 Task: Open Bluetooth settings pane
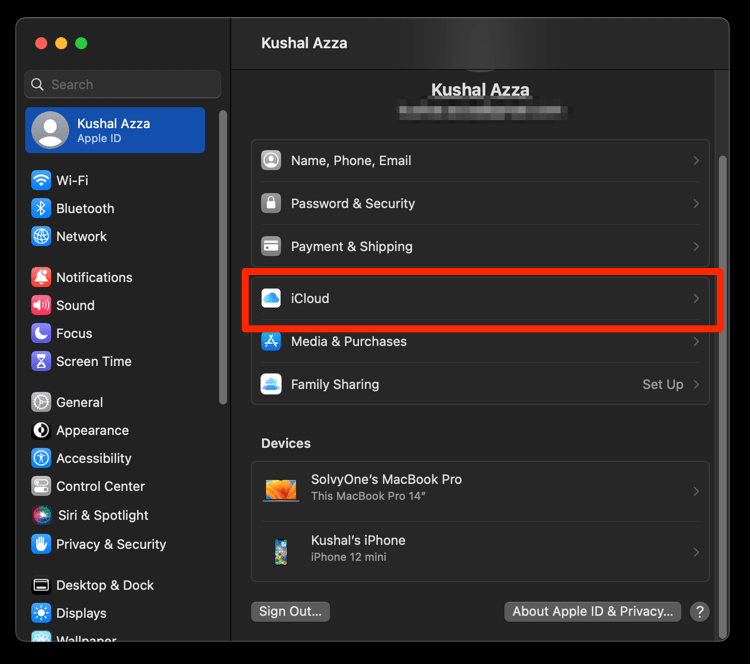point(115,209)
